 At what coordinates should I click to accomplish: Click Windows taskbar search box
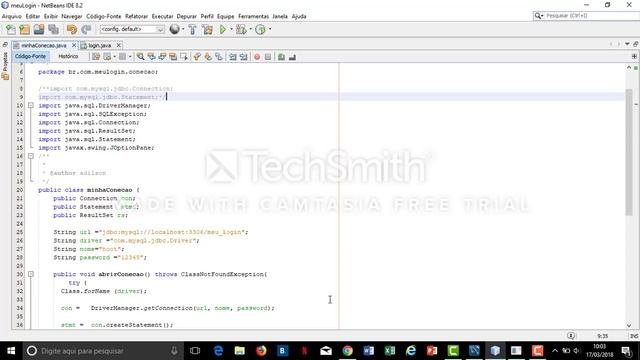click(103, 351)
